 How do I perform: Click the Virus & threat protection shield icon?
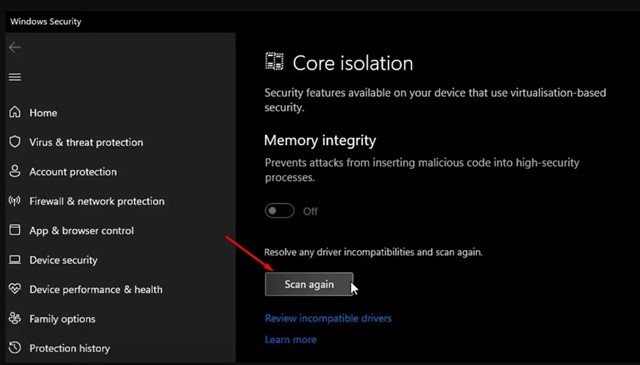pos(15,142)
